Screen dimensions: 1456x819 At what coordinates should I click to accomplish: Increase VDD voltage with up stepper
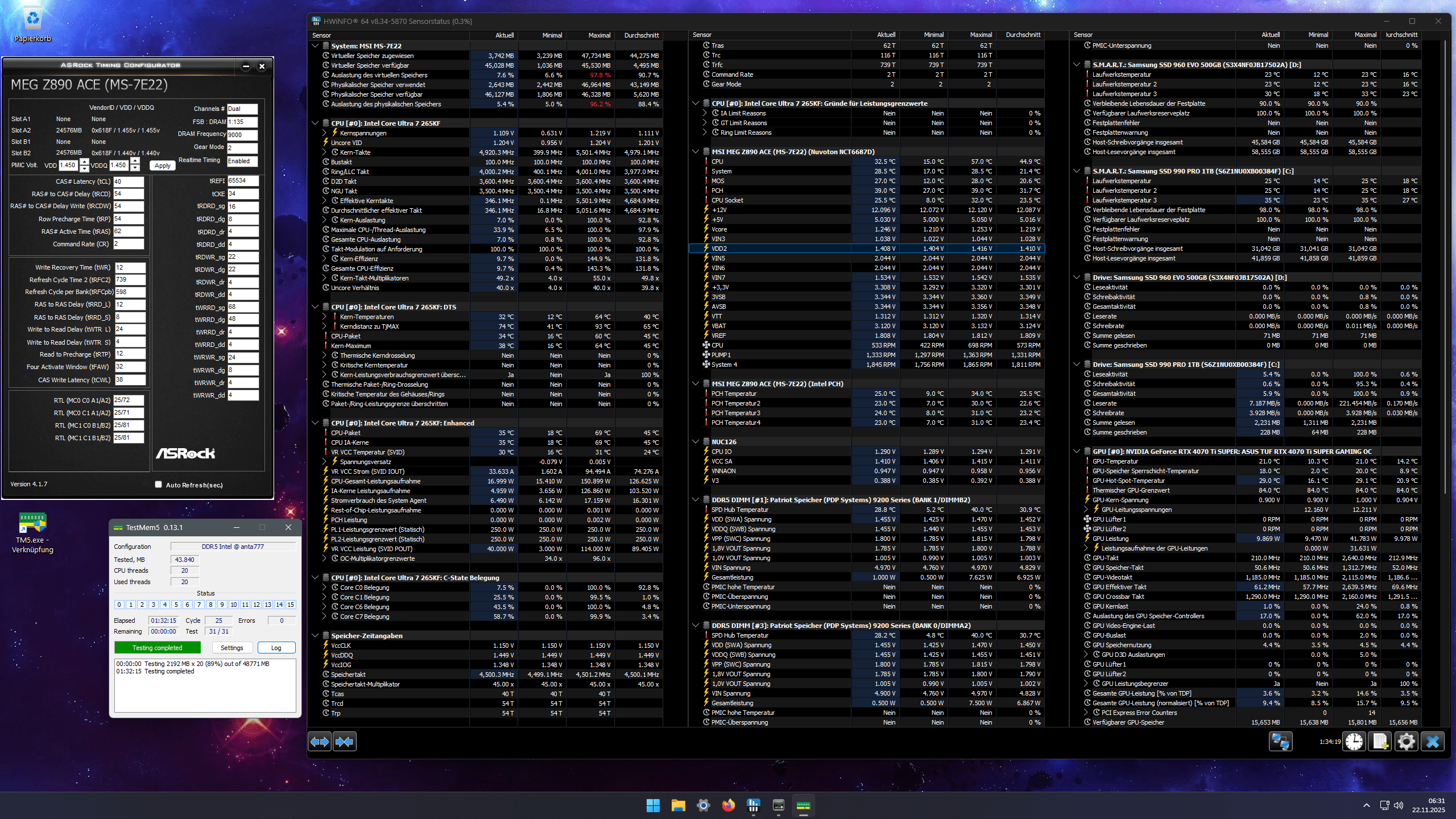pyautogui.click(x=84, y=162)
